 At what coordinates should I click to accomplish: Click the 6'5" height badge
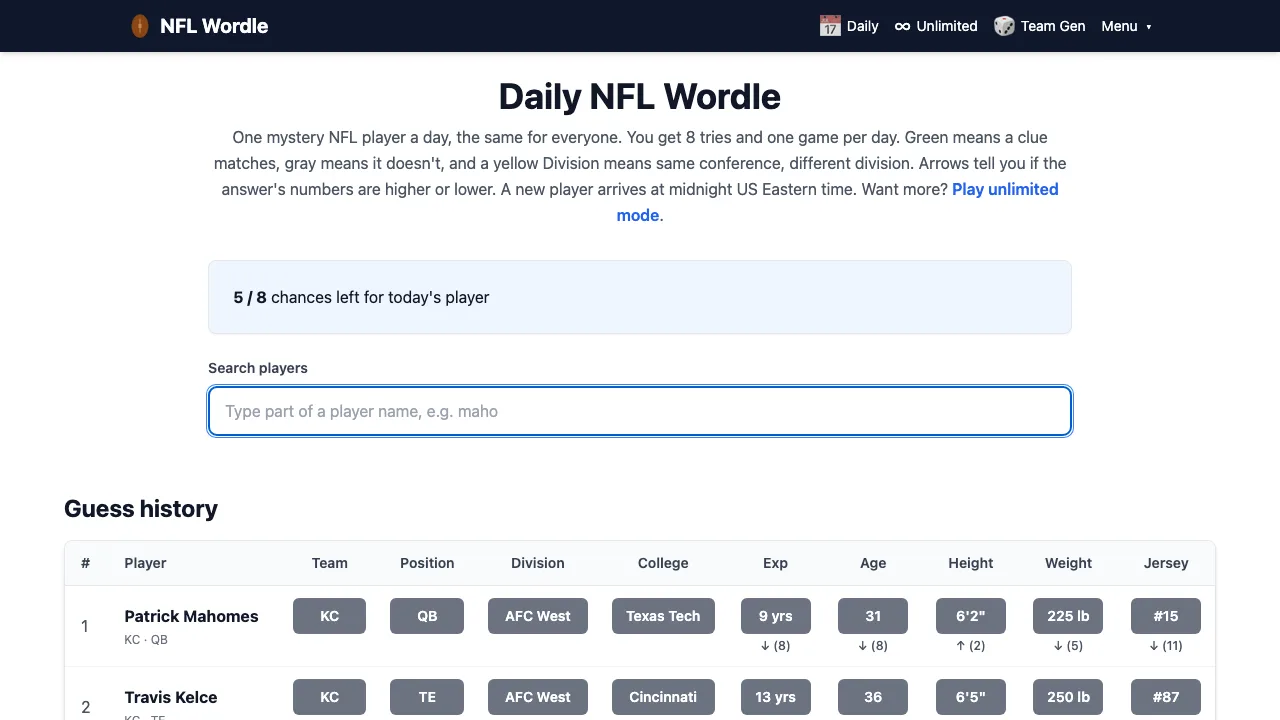971,697
